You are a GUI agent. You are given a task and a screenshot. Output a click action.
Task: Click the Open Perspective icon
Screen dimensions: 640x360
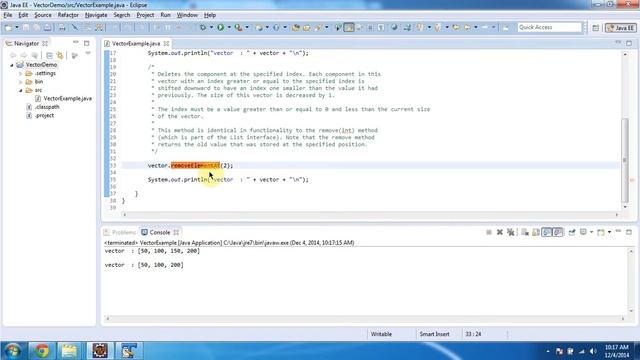pyautogui.click(x=596, y=28)
